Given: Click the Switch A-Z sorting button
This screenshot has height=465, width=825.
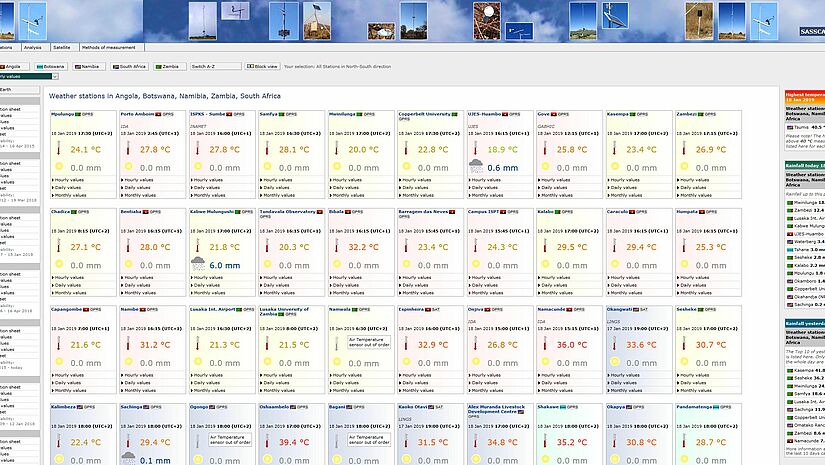Looking at the screenshot, I should pyautogui.click(x=216, y=67).
